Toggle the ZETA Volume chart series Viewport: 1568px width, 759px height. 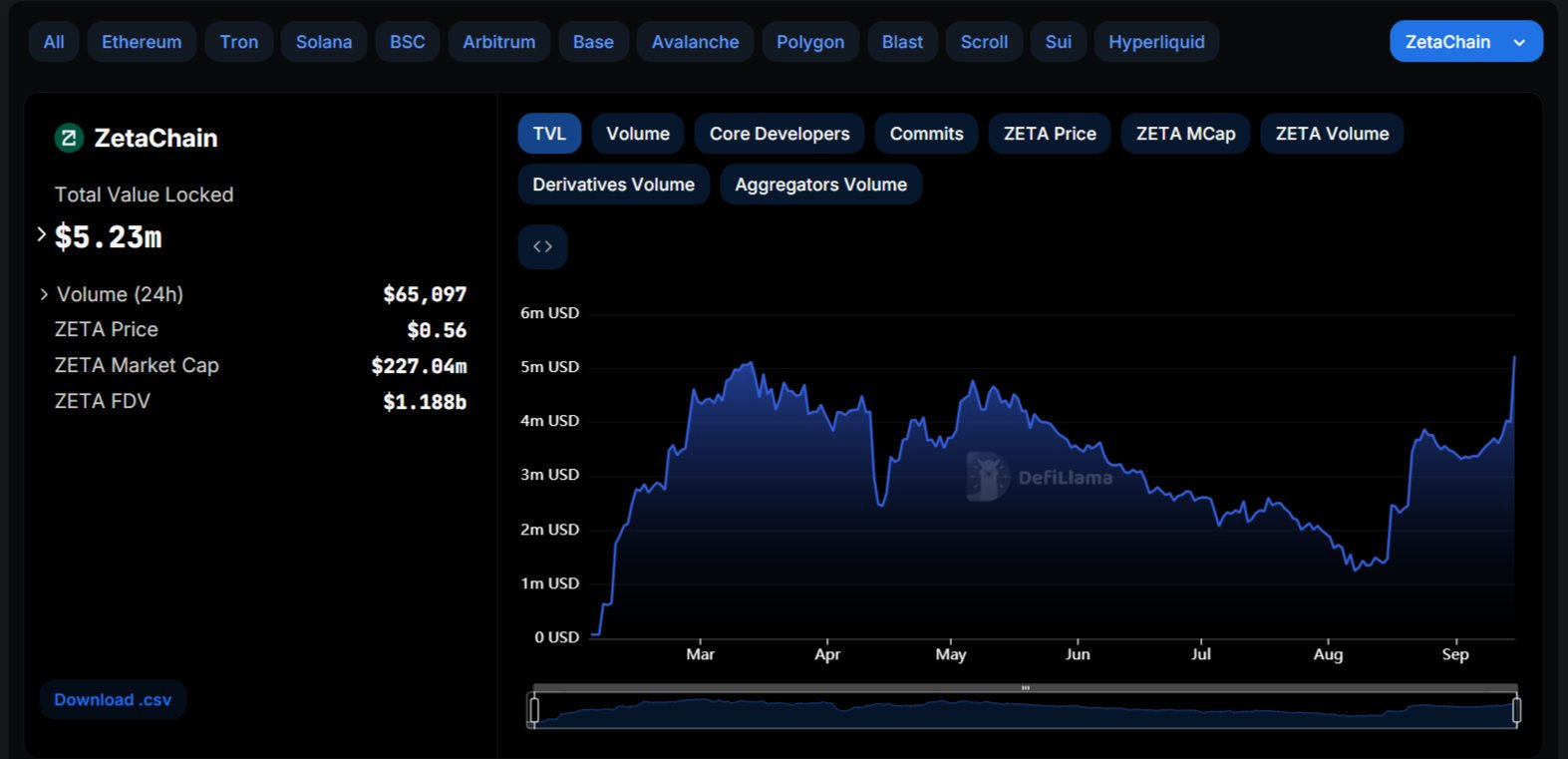[1332, 134]
